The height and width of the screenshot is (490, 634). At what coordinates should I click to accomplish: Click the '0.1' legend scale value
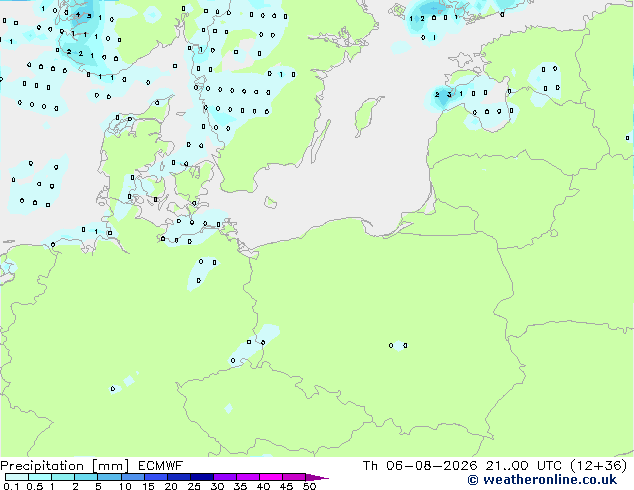(11, 486)
